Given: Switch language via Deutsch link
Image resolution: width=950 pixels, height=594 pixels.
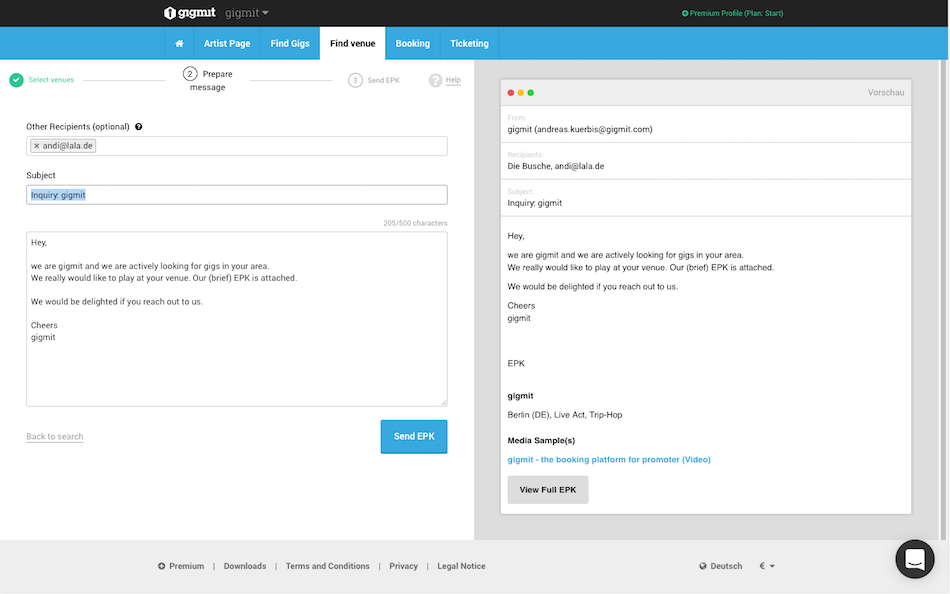Looking at the screenshot, I should pyautogui.click(x=726, y=566).
